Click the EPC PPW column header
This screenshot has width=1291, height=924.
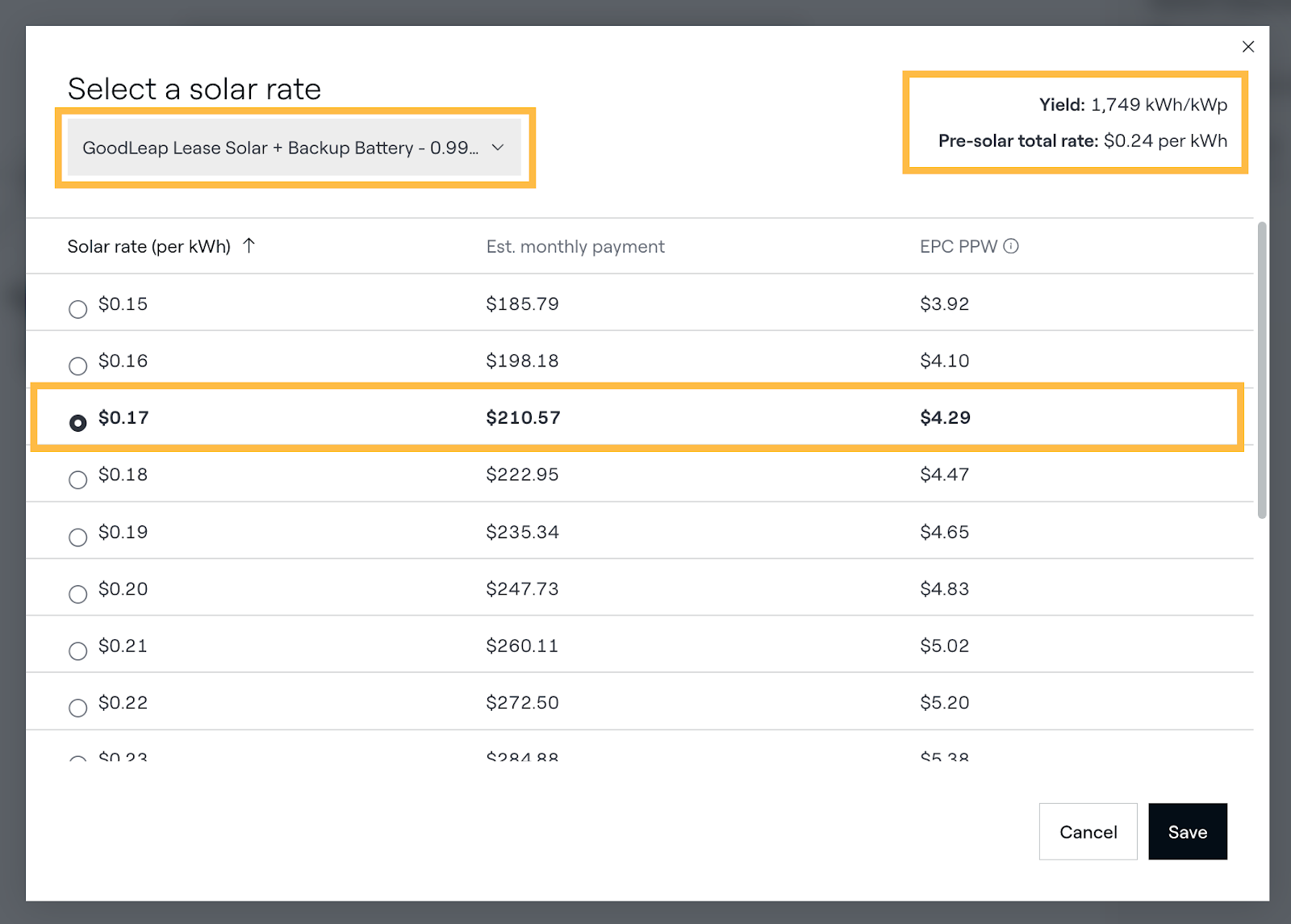click(x=958, y=246)
